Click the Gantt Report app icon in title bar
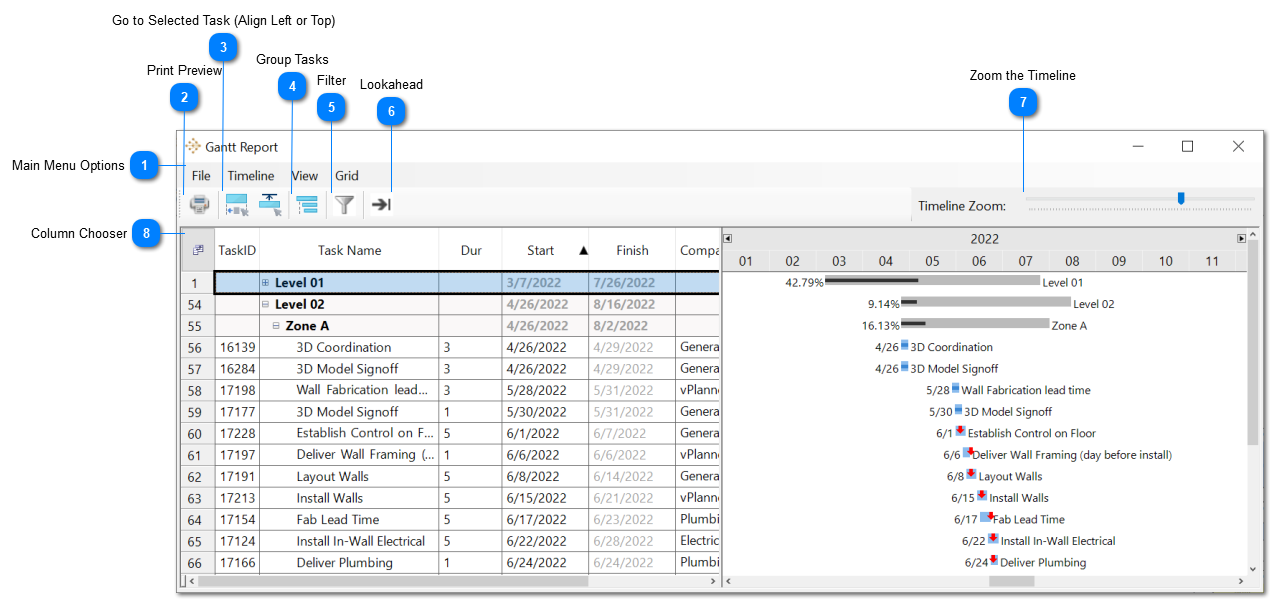 (193, 147)
